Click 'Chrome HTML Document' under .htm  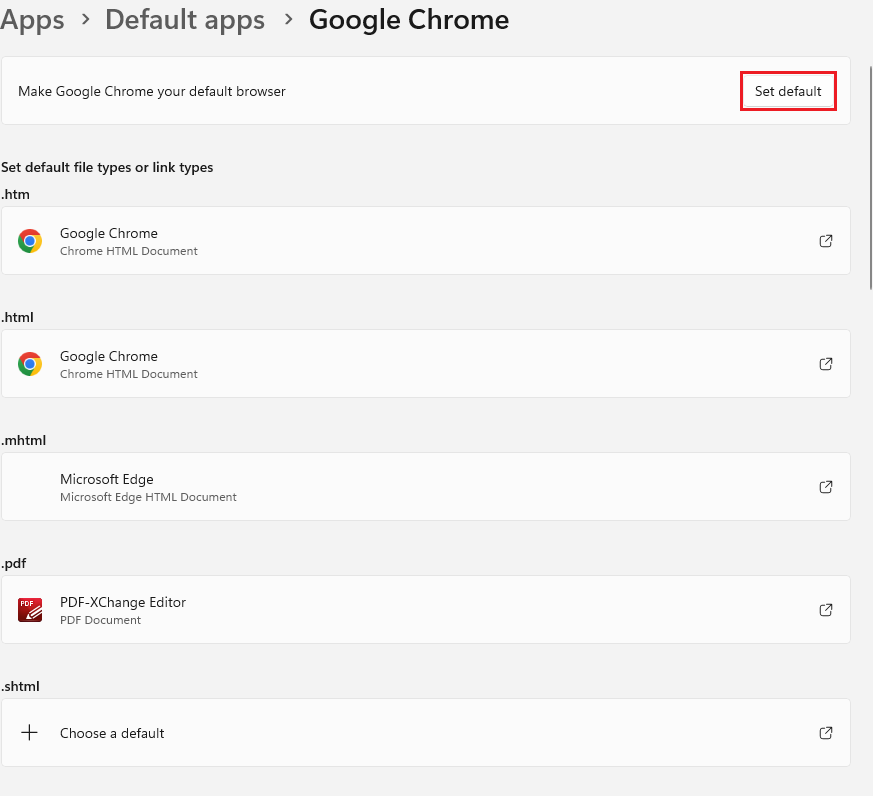(129, 251)
